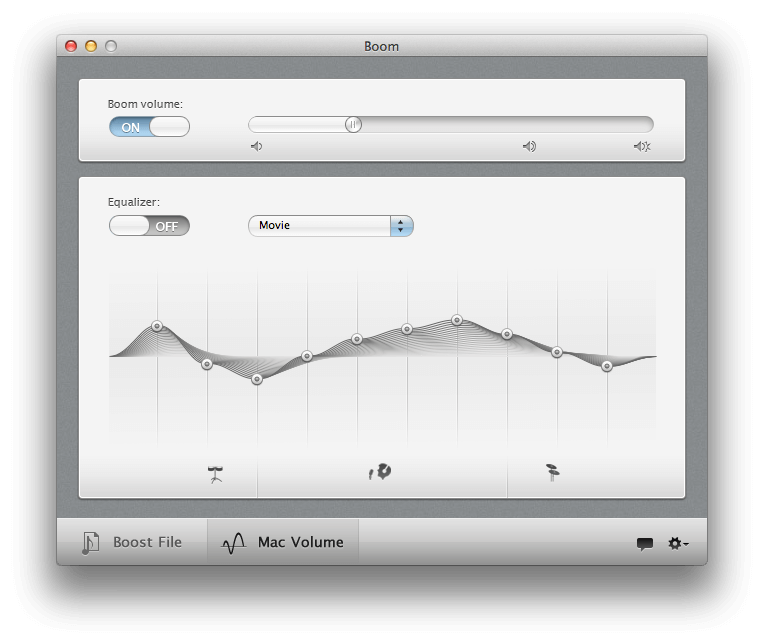The height and width of the screenshot is (644, 764).
Task: Select the fourth equalizer band knob
Action: [306, 356]
